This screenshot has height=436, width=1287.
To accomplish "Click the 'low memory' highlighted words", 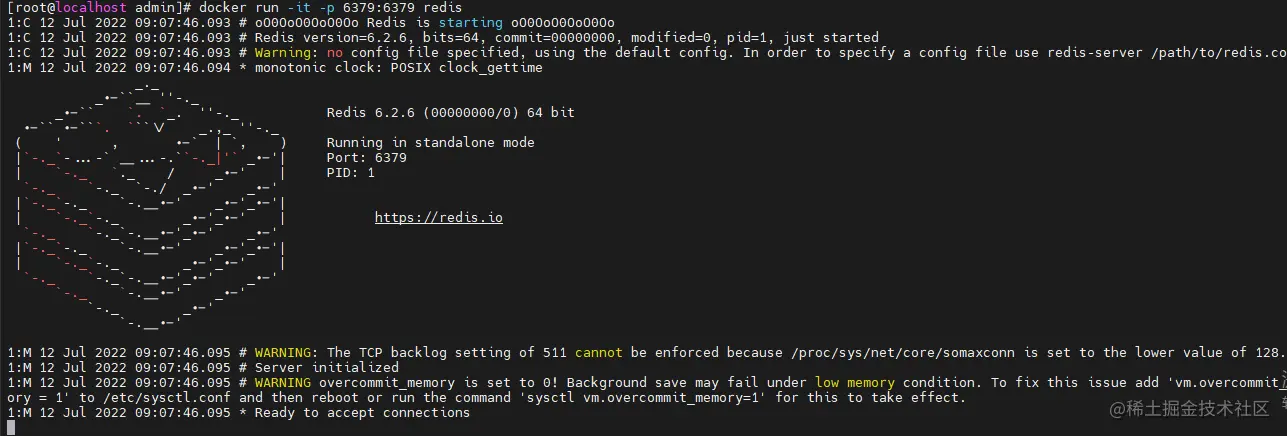I will pos(854,382).
